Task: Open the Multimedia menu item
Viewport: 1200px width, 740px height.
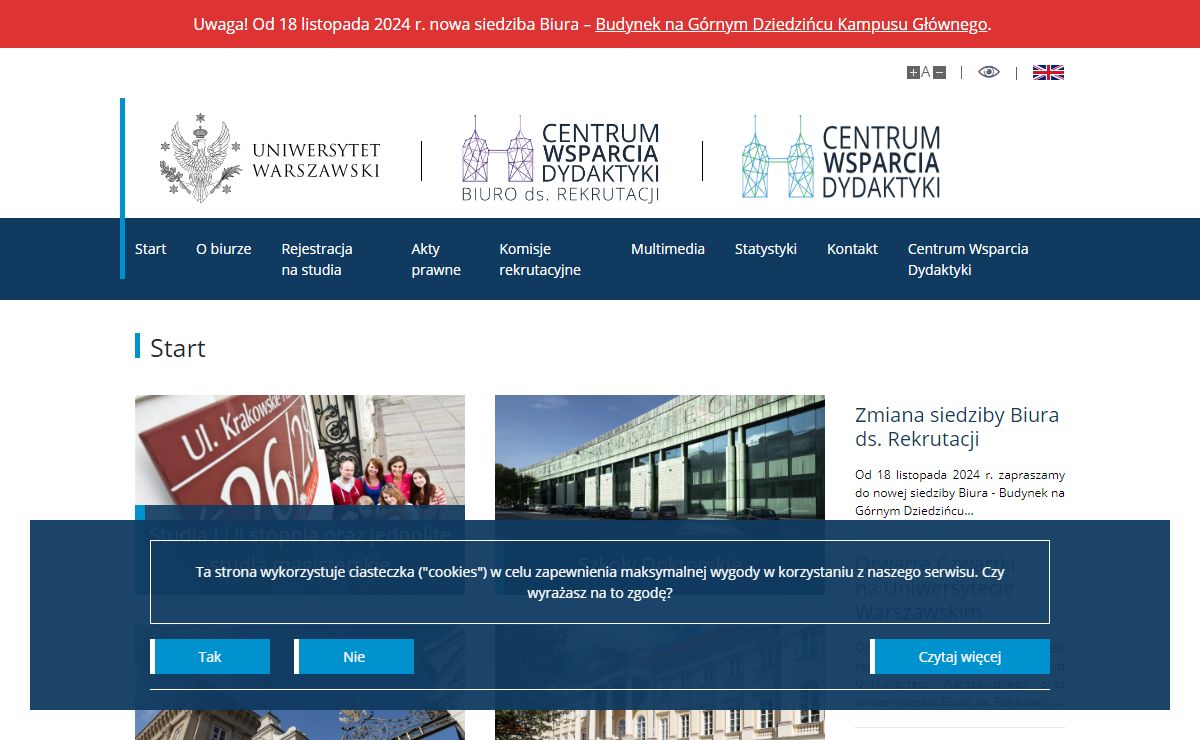Action: coord(668,249)
